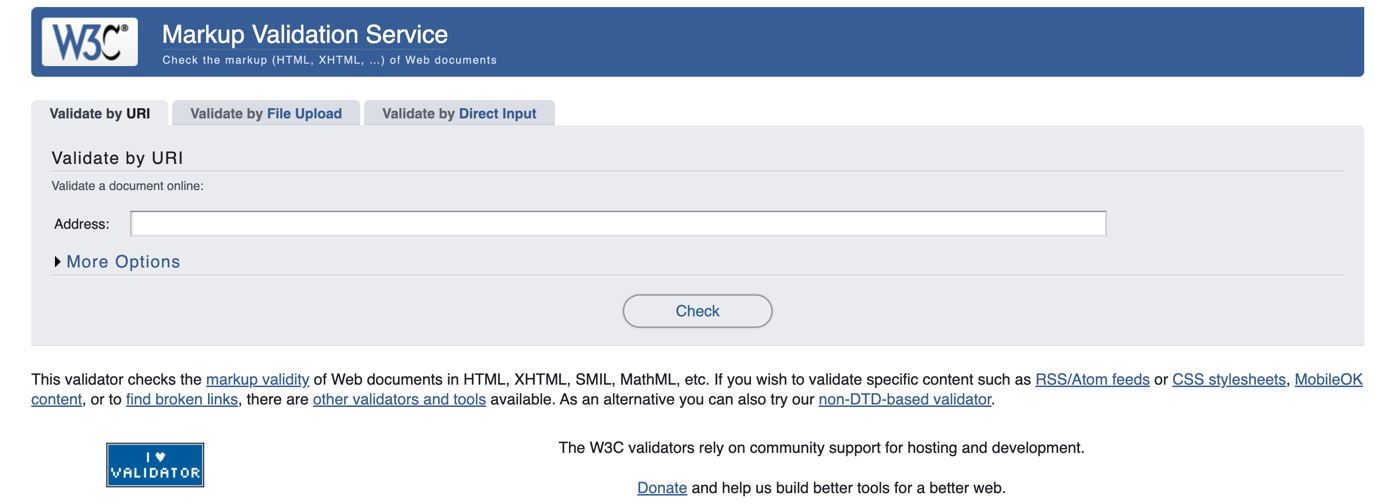This screenshot has width=1380, height=504.
Task: Click the Check button
Action: (x=697, y=311)
